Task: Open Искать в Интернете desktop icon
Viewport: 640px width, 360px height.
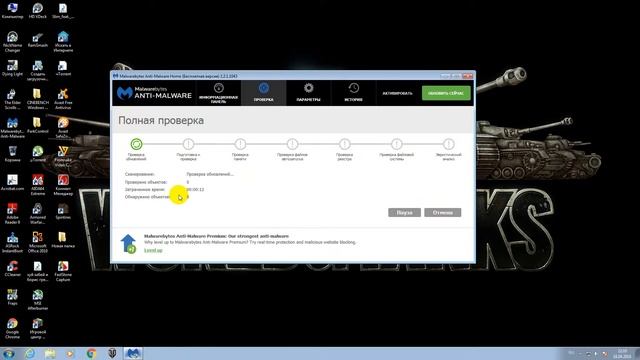Action: (63, 42)
